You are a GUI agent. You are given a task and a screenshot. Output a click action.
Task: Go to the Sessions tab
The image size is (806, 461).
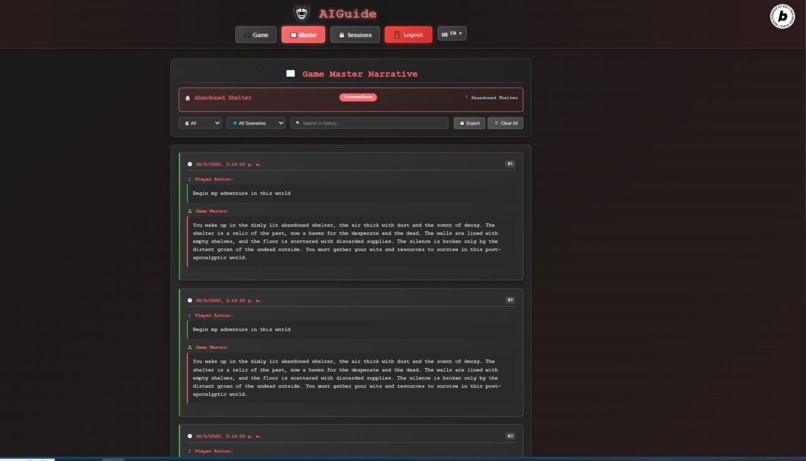355,35
